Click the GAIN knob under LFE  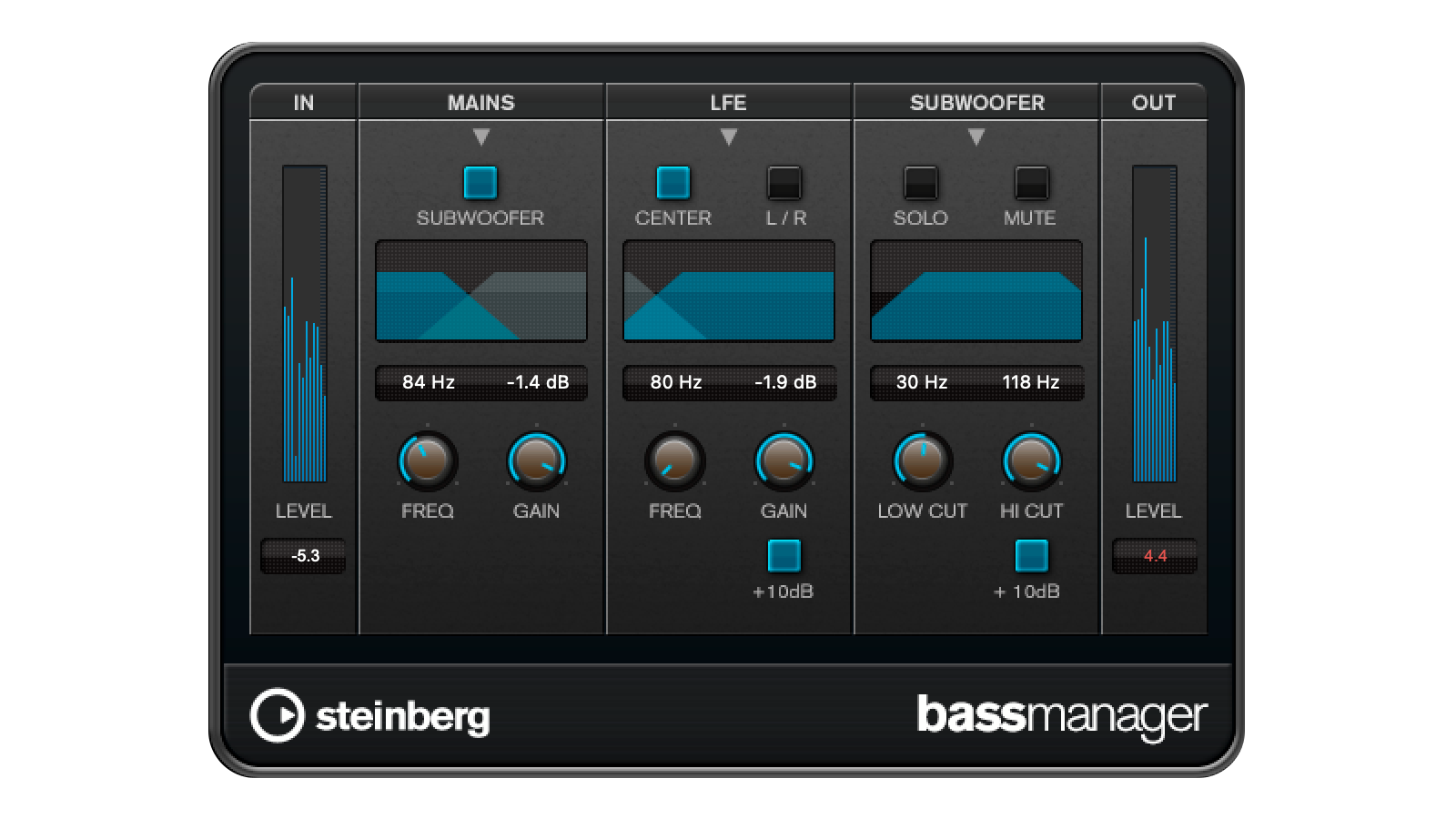pyautogui.click(x=783, y=461)
